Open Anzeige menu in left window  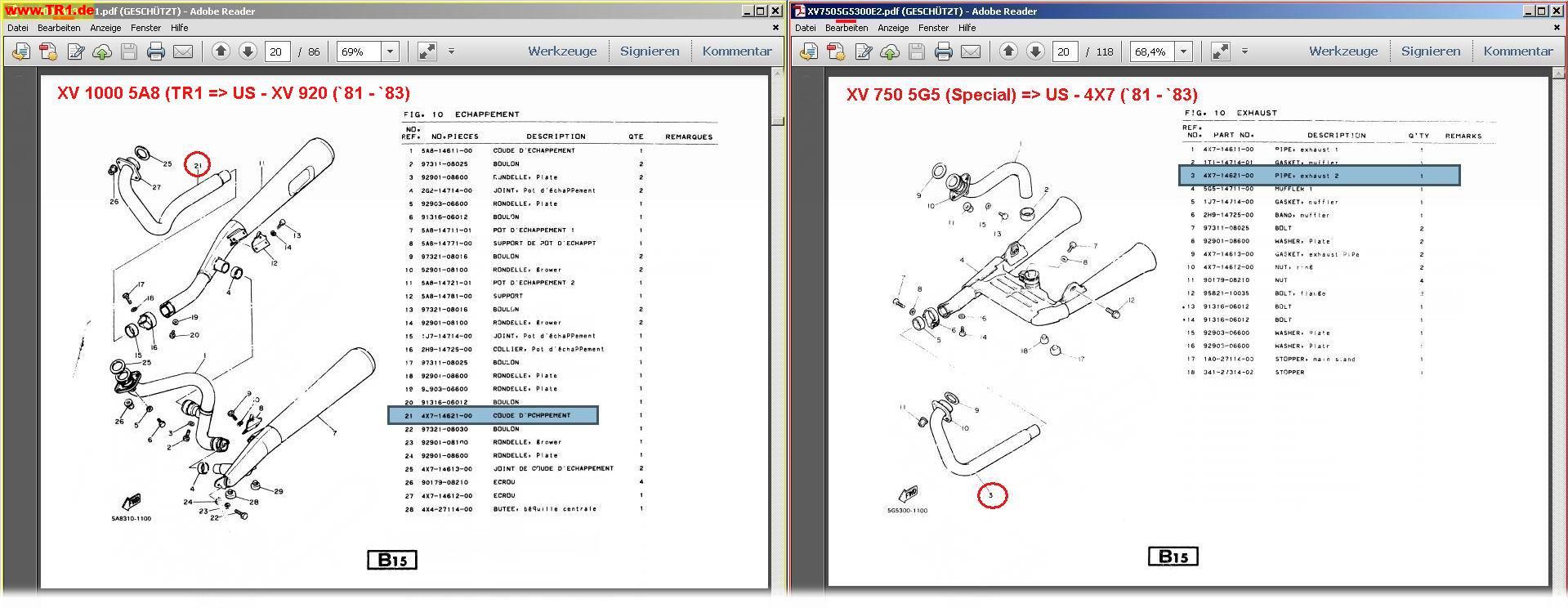105,28
